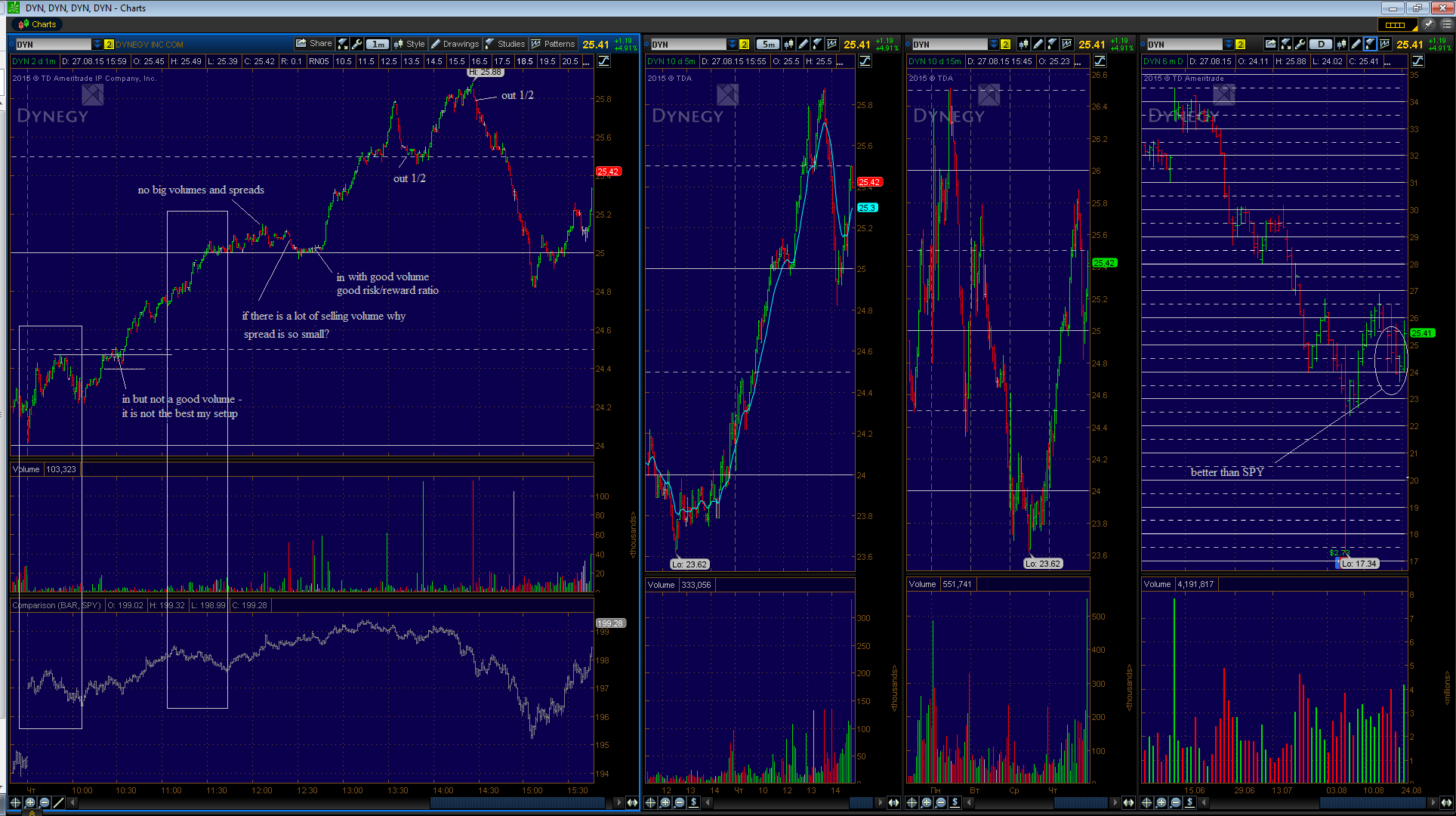The height and width of the screenshot is (816, 1456).
Task: Toggle the pin-window icon at top right
Action: point(1429,25)
